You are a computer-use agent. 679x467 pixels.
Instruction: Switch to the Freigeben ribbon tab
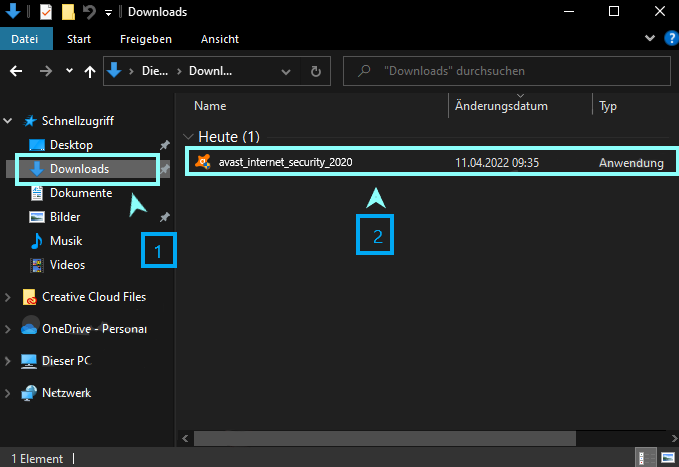click(146, 39)
